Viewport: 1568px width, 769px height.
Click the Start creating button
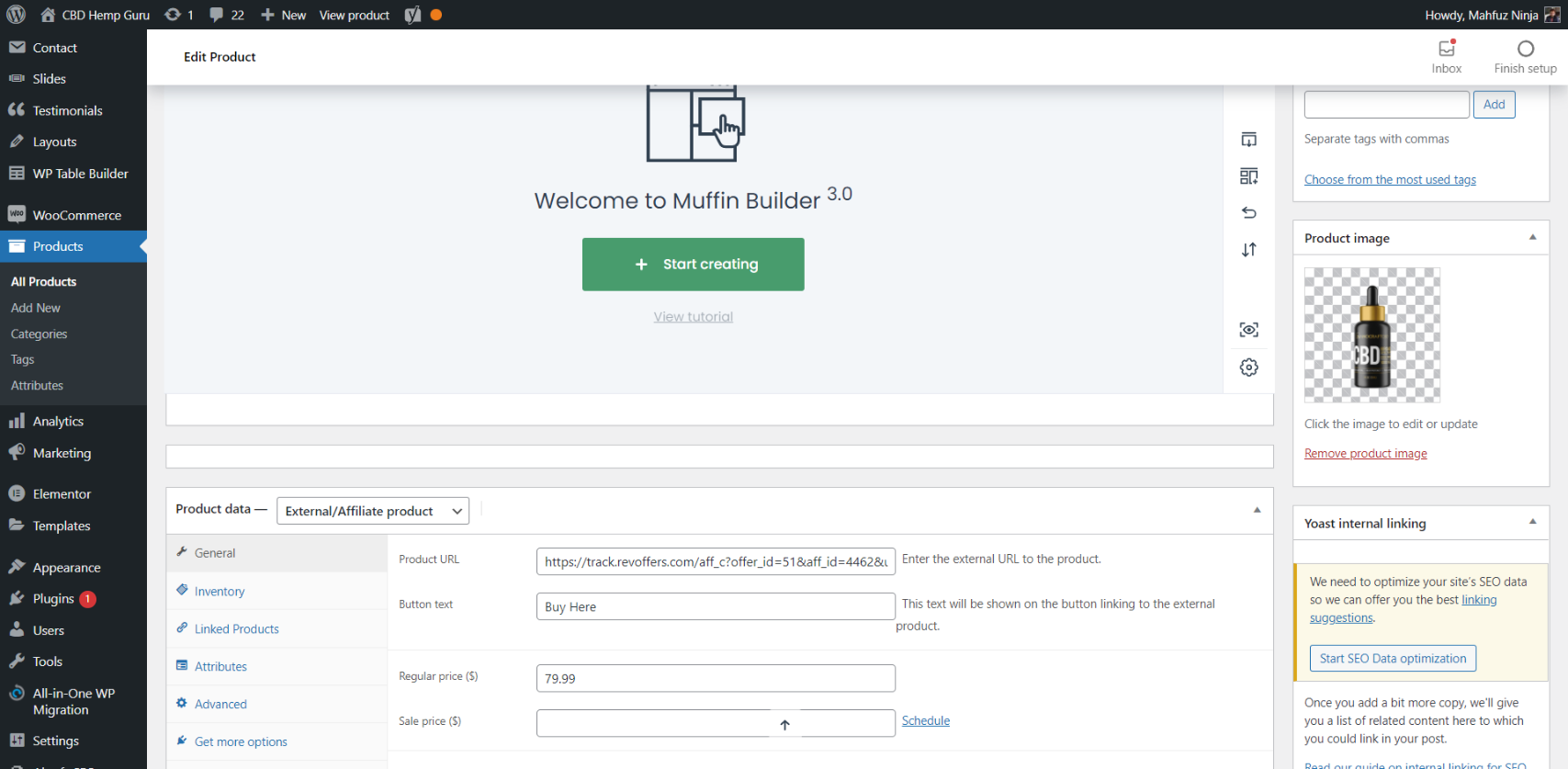[694, 265]
